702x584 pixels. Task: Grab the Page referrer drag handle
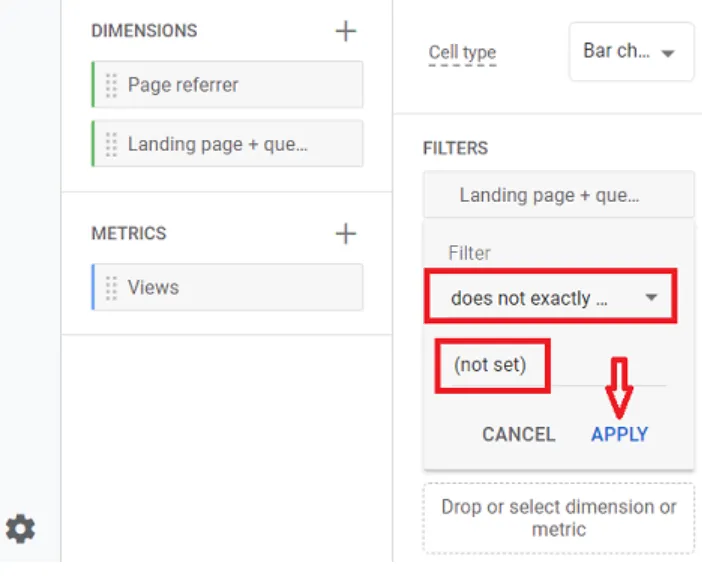click(111, 85)
